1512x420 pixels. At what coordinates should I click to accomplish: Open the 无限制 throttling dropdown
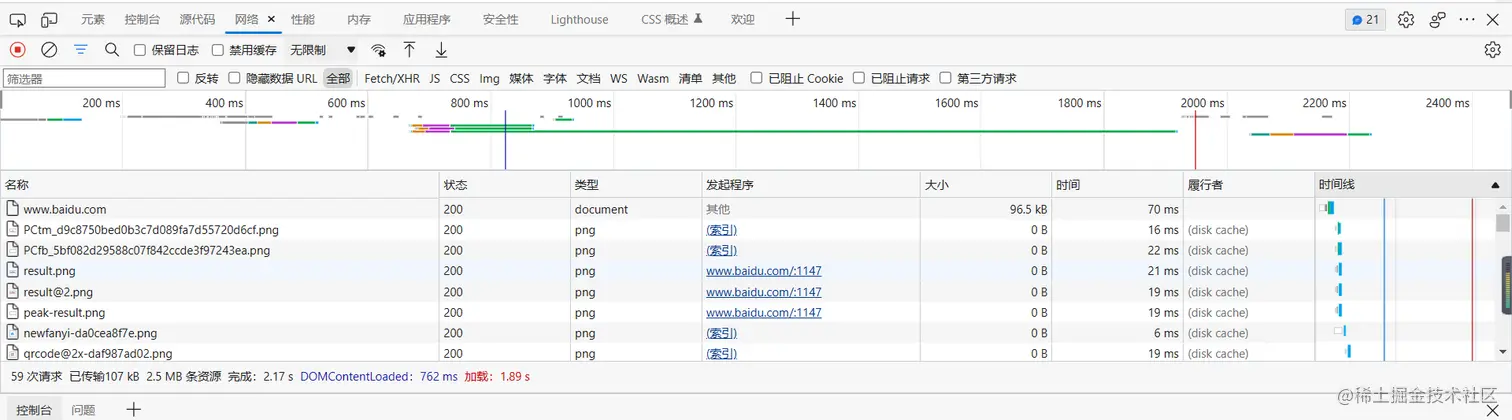tap(322, 50)
